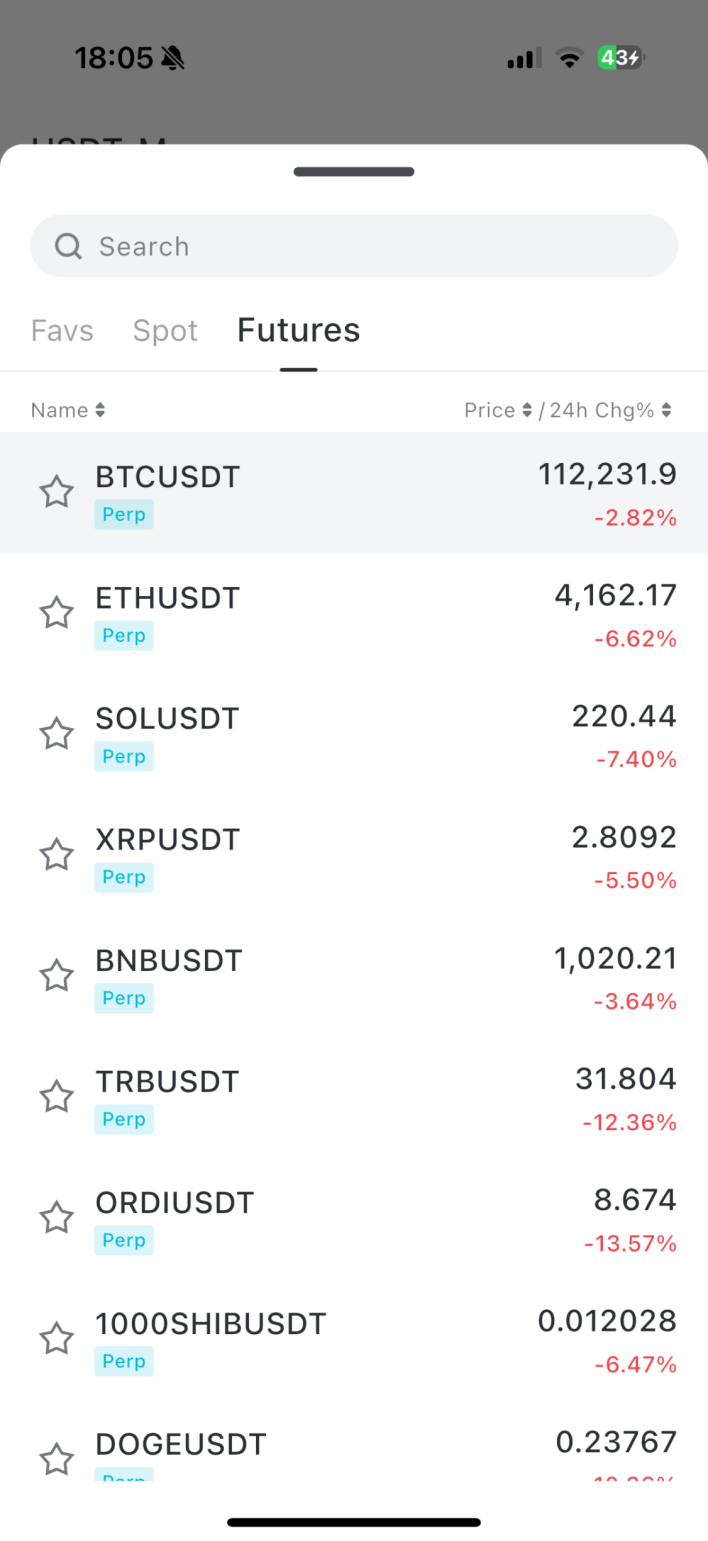This screenshot has height=1541, width=708.
Task: Open the Favs tab
Action: 62,329
